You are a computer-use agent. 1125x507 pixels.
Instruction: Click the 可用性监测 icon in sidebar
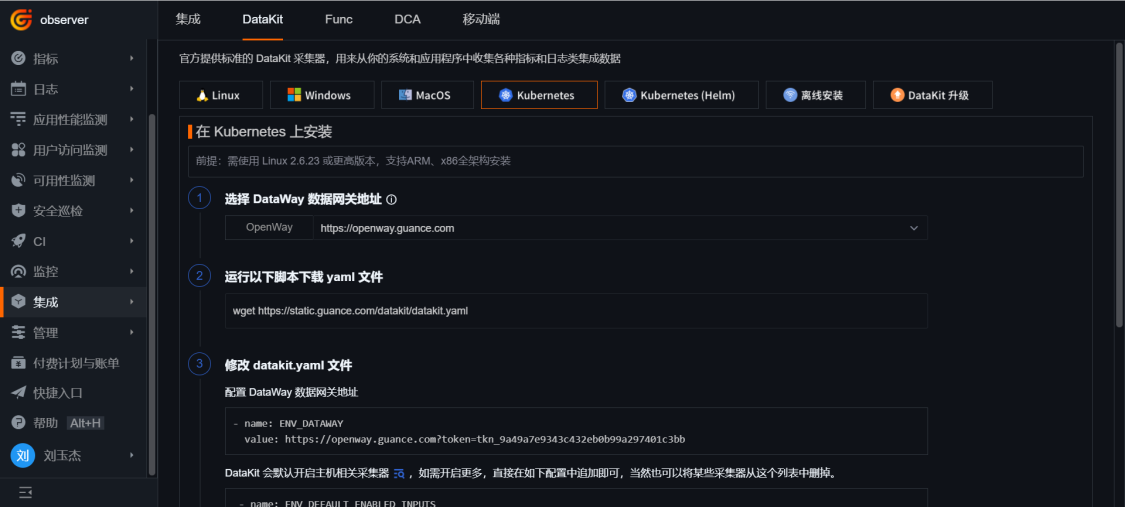(19, 181)
